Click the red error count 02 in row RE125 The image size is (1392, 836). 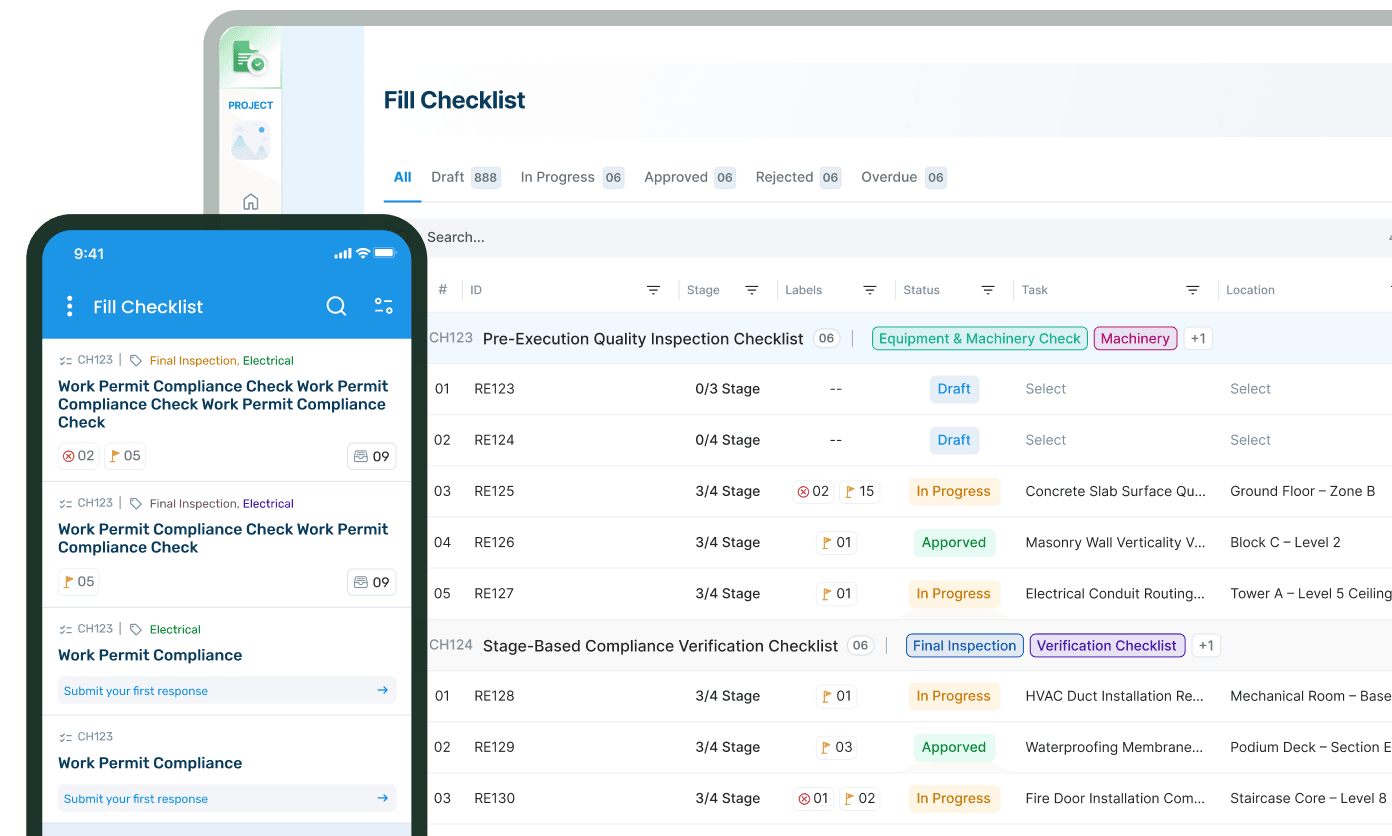[x=812, y=491]
